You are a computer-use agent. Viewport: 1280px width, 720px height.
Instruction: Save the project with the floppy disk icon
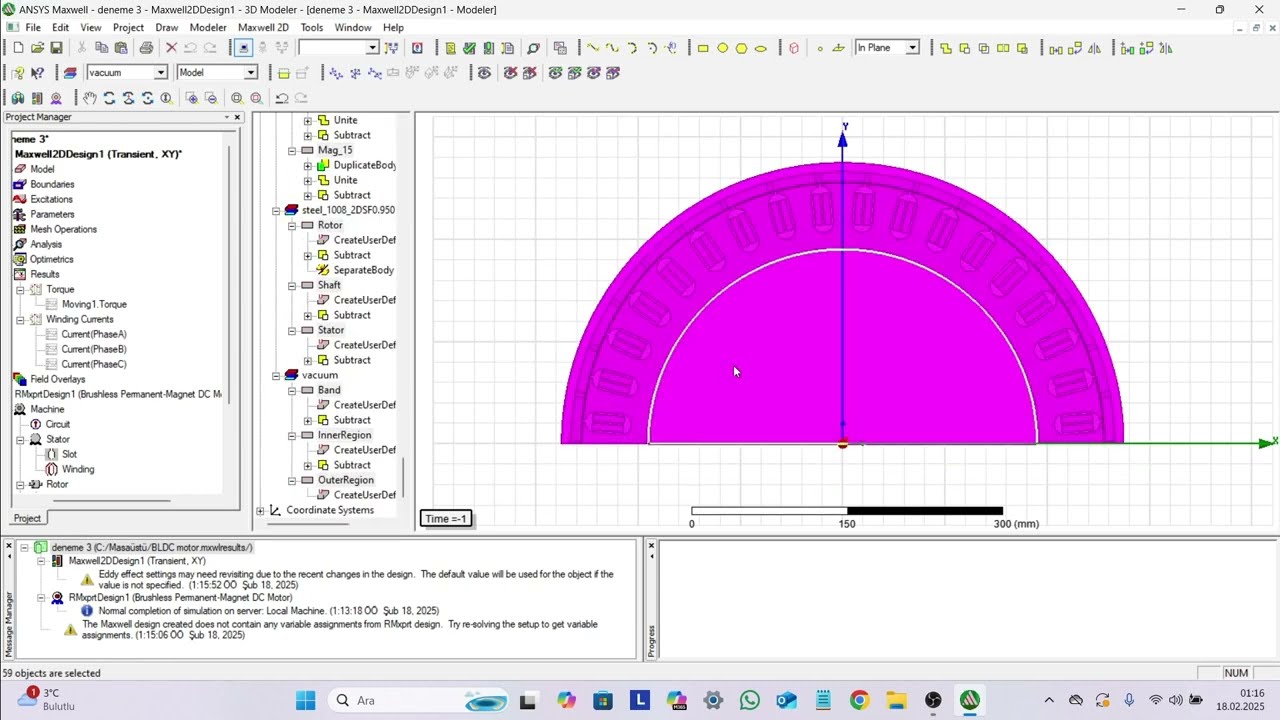point(56,48)
